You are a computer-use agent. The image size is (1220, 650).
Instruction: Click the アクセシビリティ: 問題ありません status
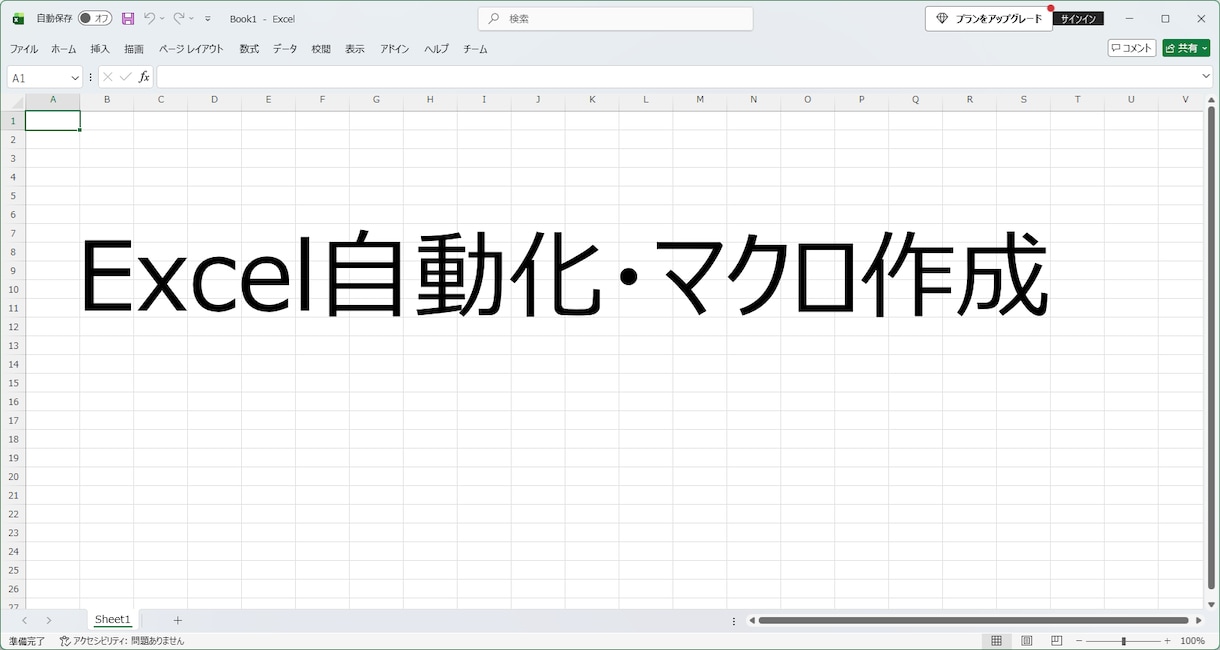(x=122, y=641)
